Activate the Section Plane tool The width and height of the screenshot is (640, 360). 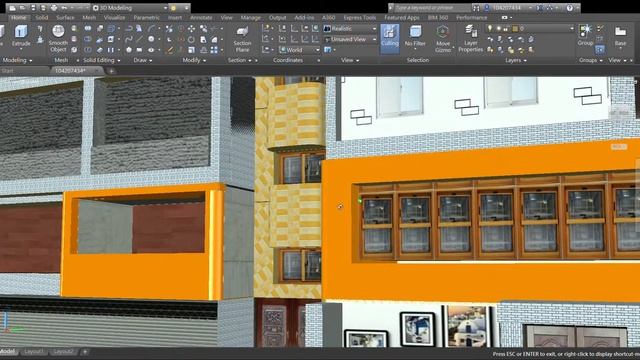pyautogui.click(x=242, y=39)
